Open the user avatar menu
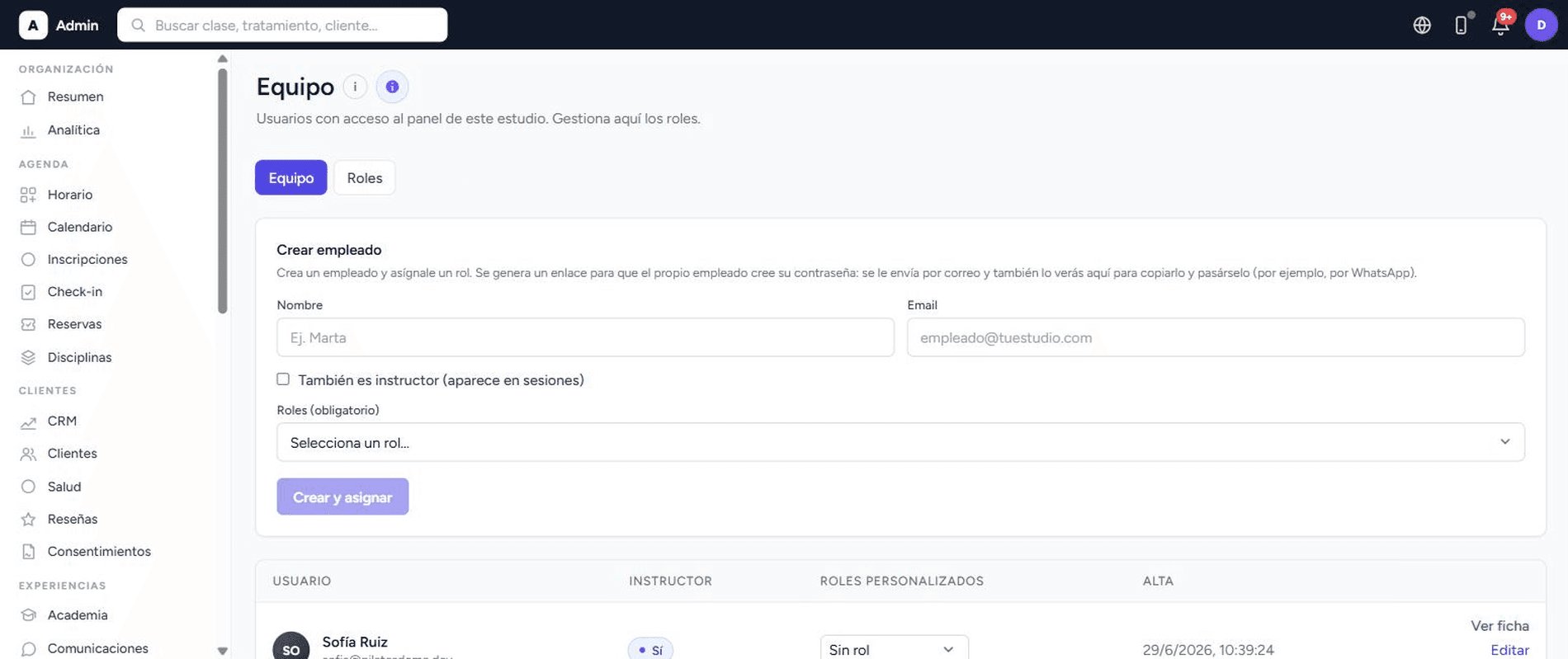Image resolution: width=1568 pixels, height=659 pixels. point(1541,25)
